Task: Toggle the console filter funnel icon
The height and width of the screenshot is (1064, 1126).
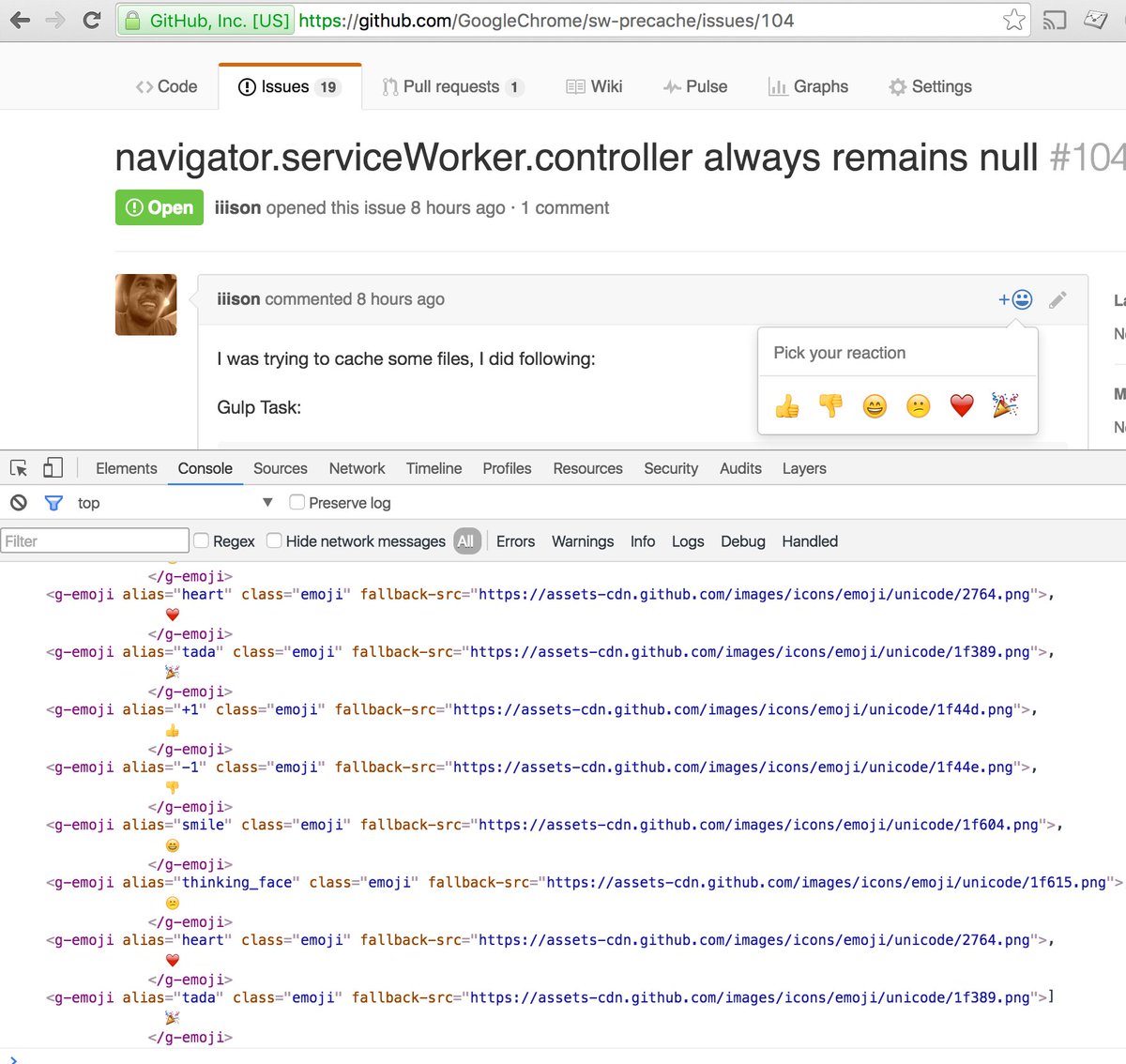Action: point(53,503)
